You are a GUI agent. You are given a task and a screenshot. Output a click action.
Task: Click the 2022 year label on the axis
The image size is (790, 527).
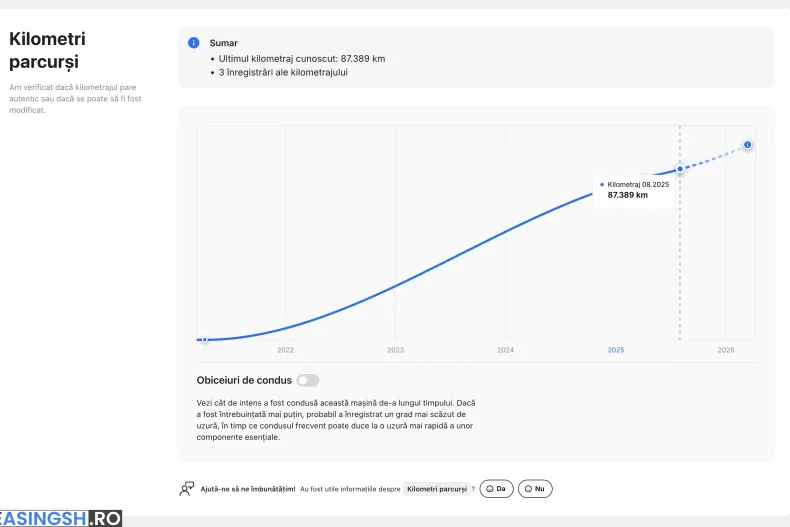286,350
